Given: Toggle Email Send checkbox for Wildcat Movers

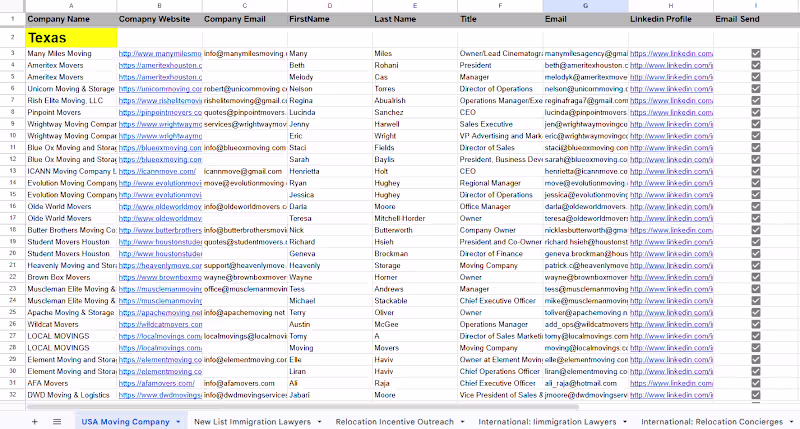Looking at the screenshot, I should click(756, 324).
